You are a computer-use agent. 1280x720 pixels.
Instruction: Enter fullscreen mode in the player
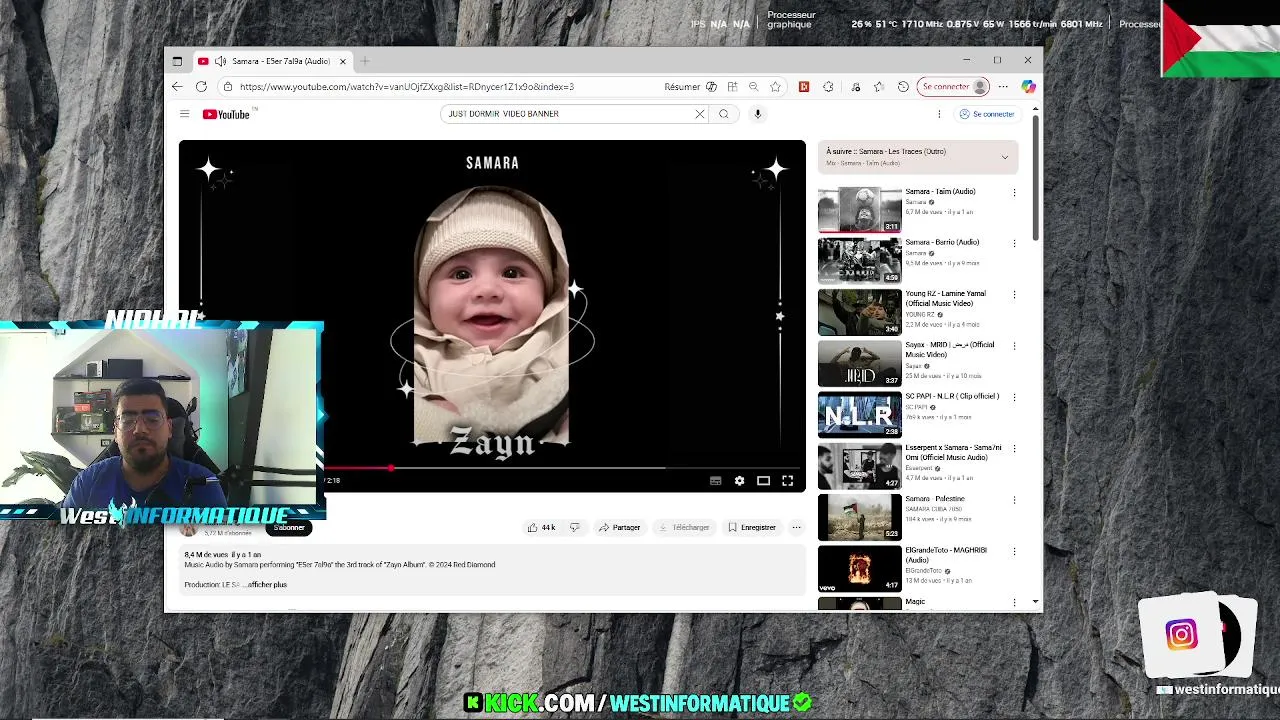coord(787,481)
